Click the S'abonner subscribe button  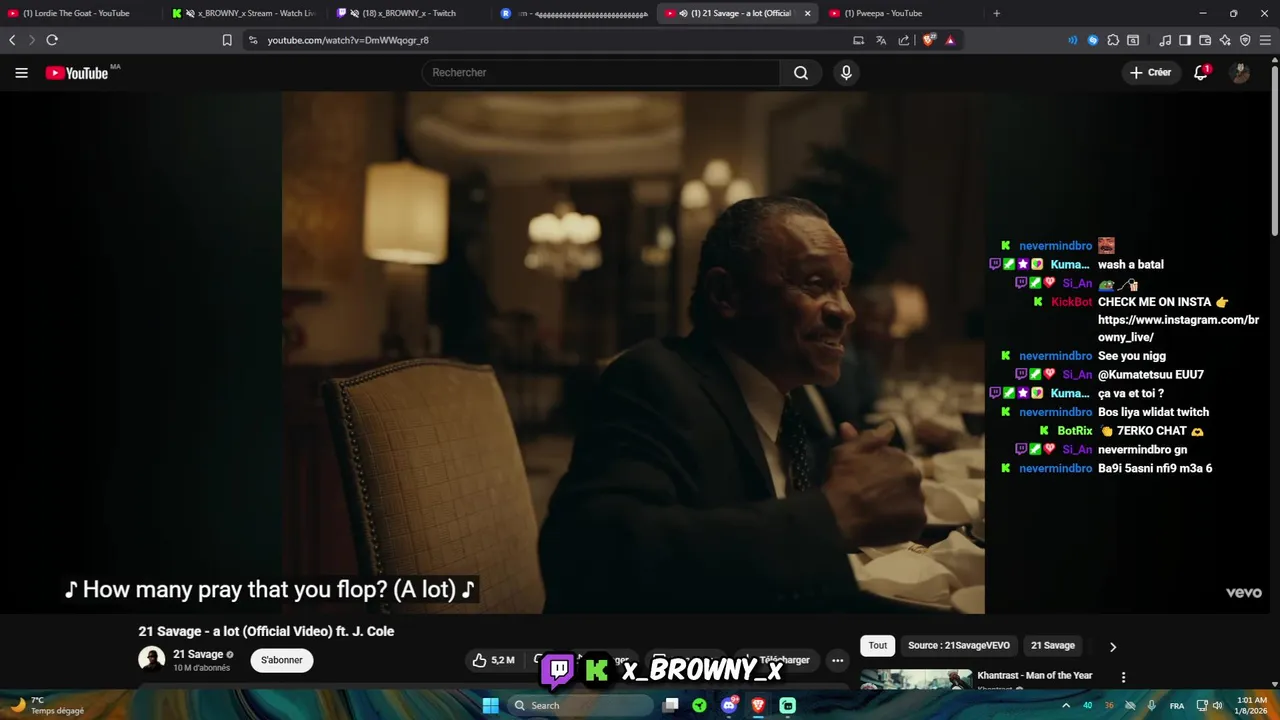[x=282, y=660]
